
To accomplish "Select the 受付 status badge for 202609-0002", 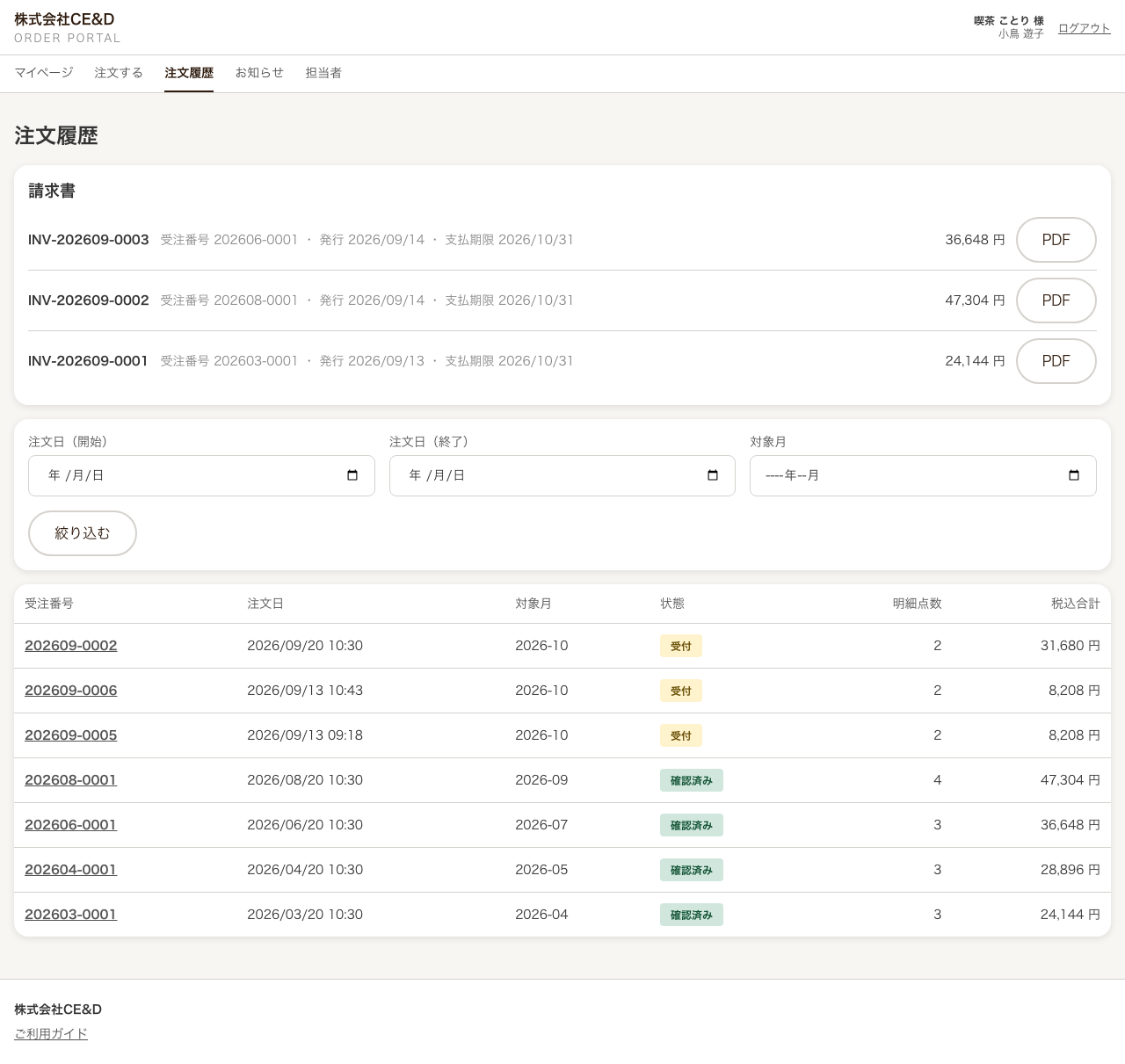I will [681, 646].
